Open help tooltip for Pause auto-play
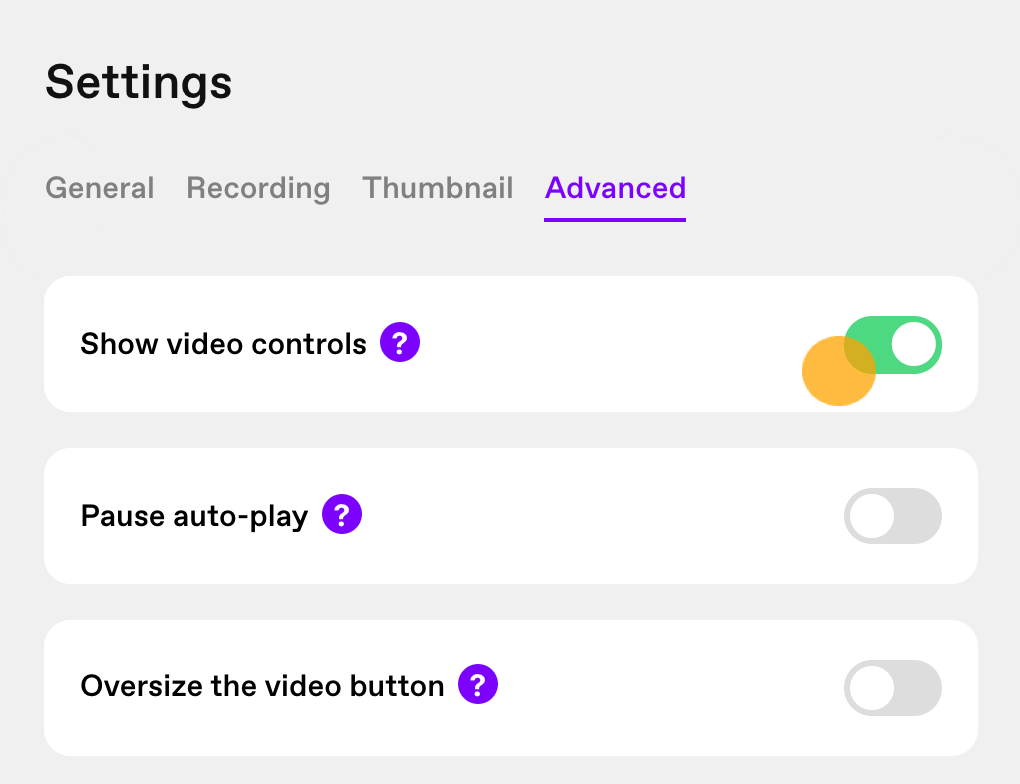 pos(342,514)
